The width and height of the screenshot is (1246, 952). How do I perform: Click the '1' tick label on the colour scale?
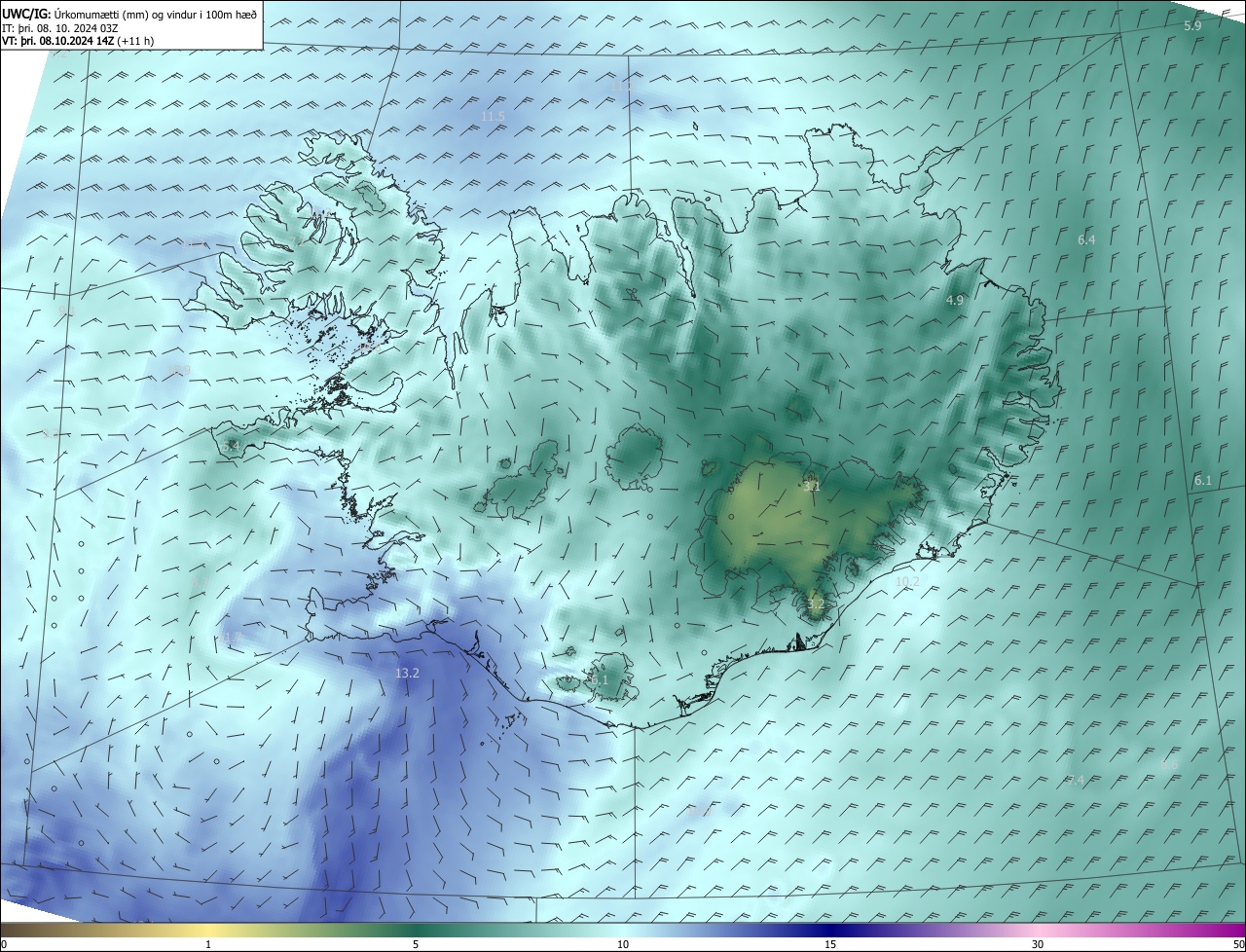point(208,944)
